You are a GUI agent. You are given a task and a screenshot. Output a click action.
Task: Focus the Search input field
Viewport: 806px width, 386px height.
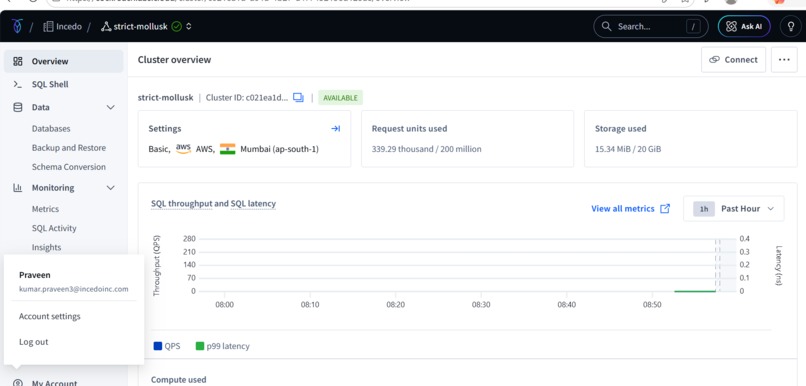[x=650, y=27]
